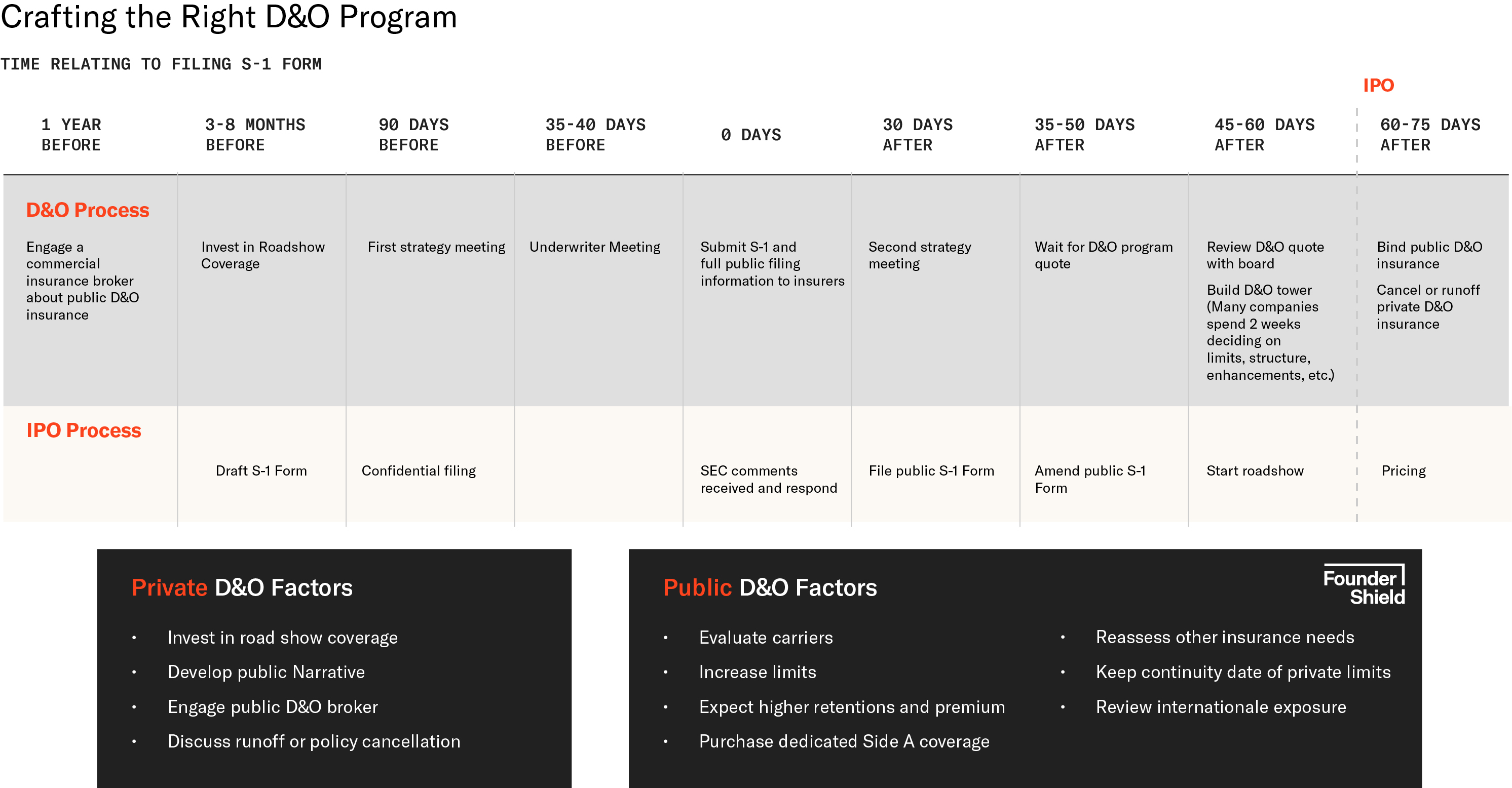Click the 'Pricing' step text
Viewport: 1512px width, 788px height.
(1404, 471)
